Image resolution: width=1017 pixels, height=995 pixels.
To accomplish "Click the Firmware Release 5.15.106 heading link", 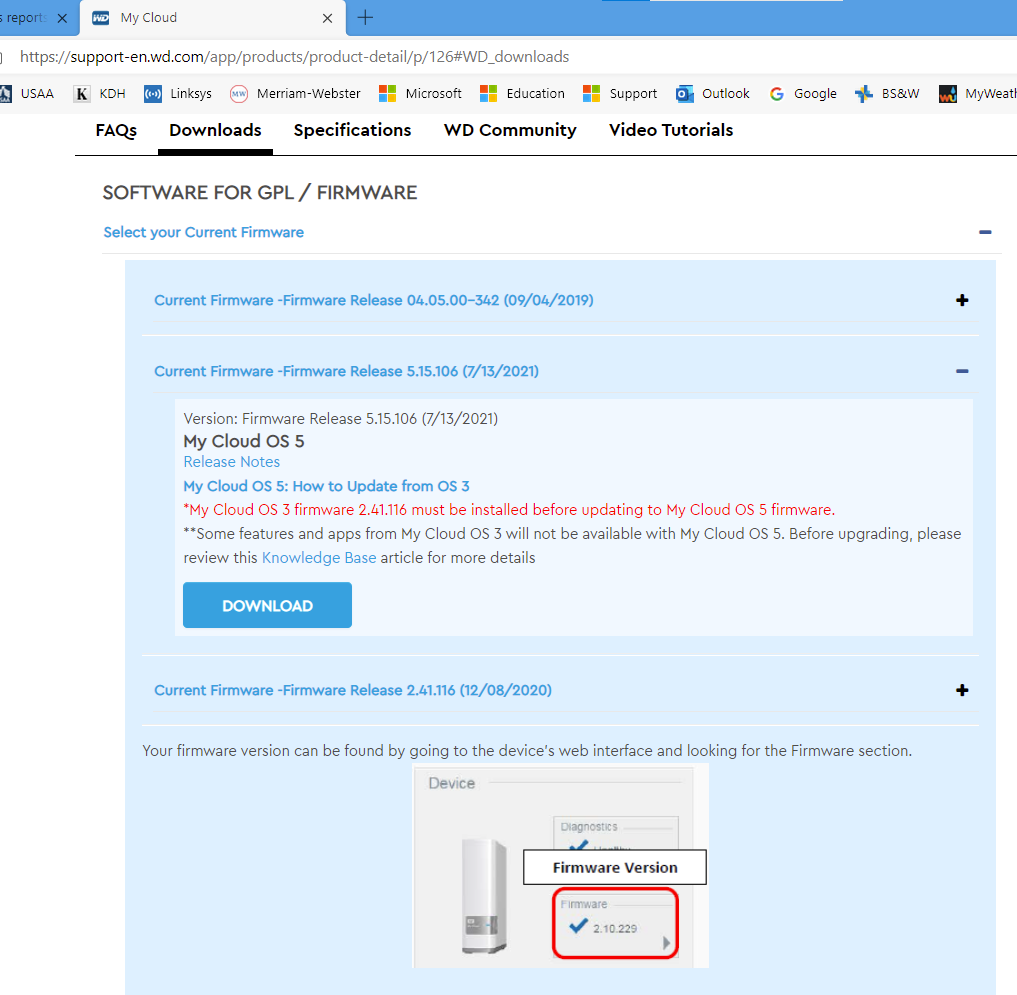I will coord(346,371).
